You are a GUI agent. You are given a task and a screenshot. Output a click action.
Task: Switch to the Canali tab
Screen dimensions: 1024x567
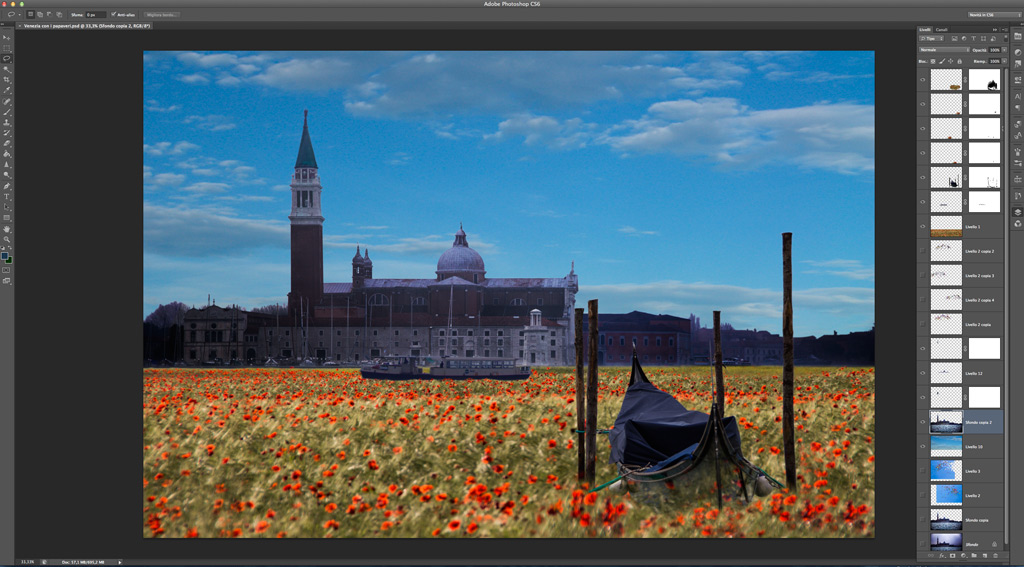point(942,29)
